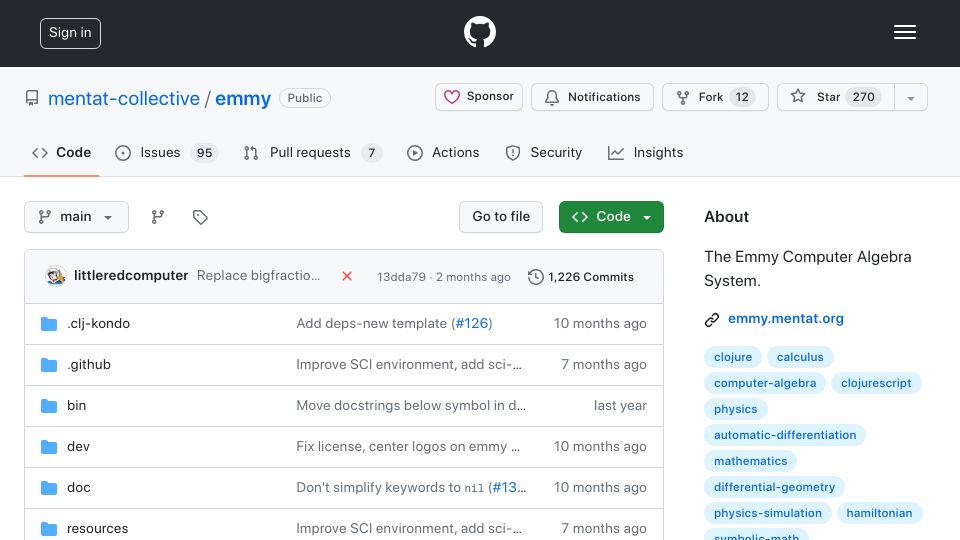Click the Go to file button
The height and width of the screenshot is (540, 960).
click(501, 217)
